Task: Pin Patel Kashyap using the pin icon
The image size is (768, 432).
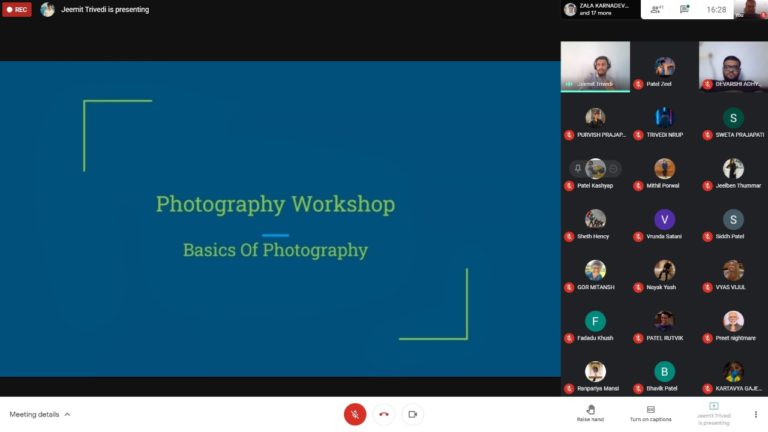Action: pyautogui.click(x=577, y=168)
